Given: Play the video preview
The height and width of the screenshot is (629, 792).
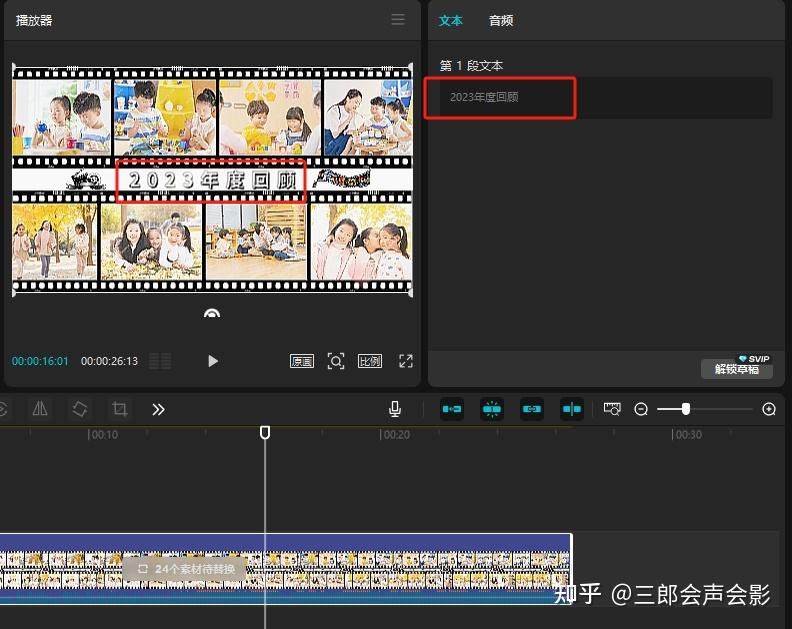Looking at the screenshot, I should pyautogui.click(x=213, y=361).
